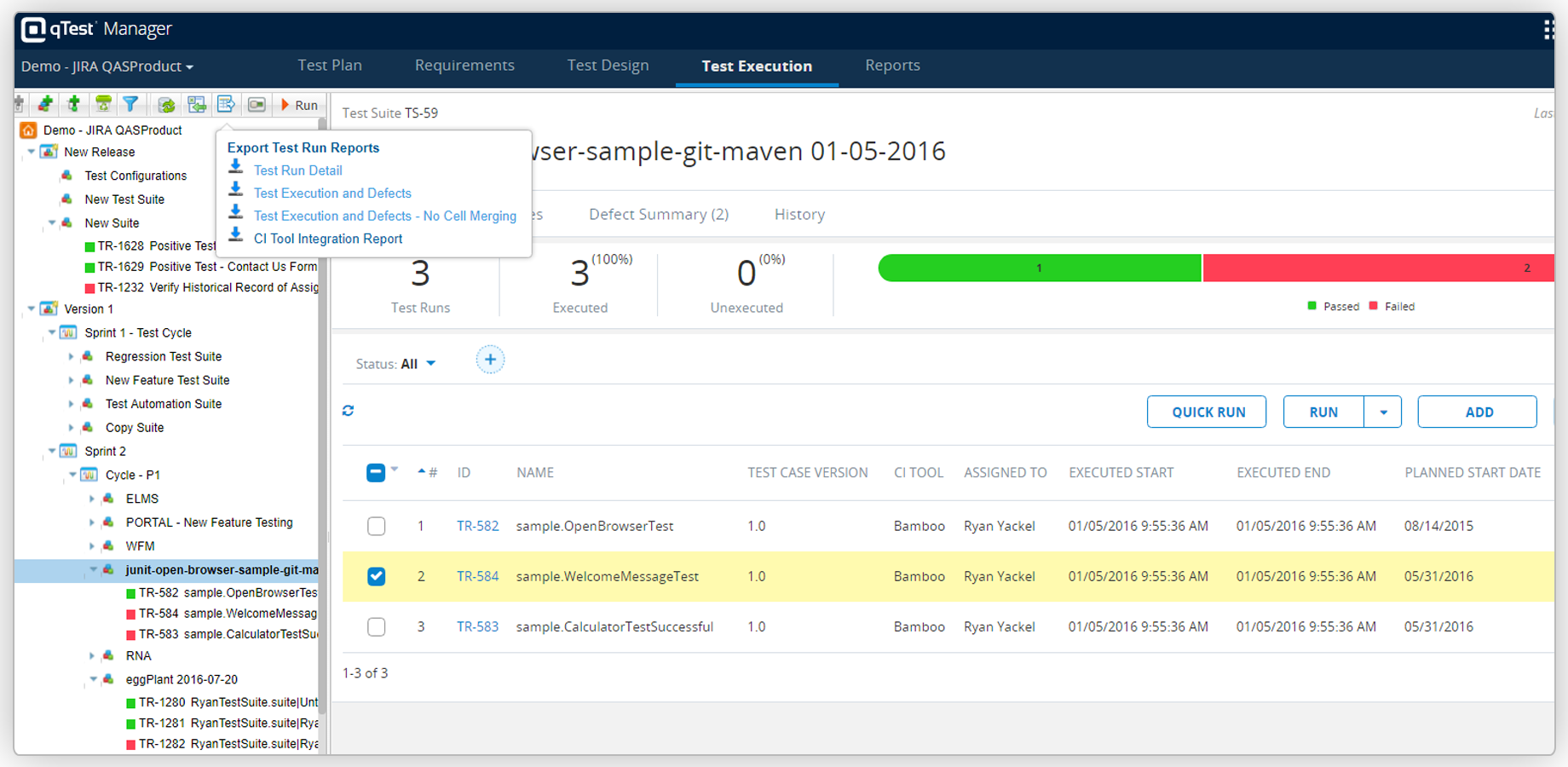Screen dimensions: 1568x767
Task: Click green status square of TR-1280
Action: click(x=130, y=703)
